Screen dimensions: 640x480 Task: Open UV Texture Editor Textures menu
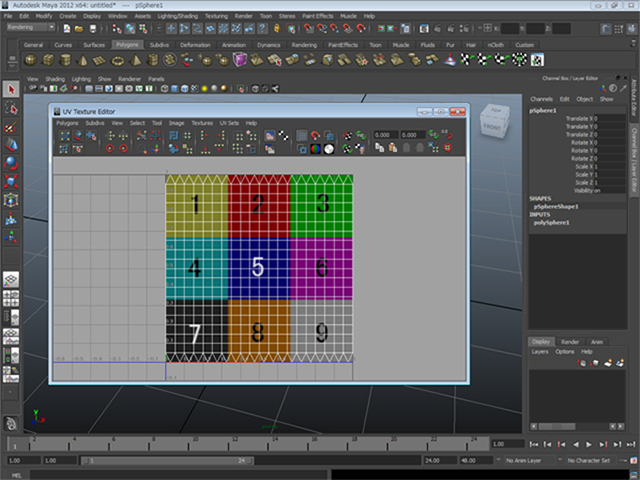(x=202, y=123)
